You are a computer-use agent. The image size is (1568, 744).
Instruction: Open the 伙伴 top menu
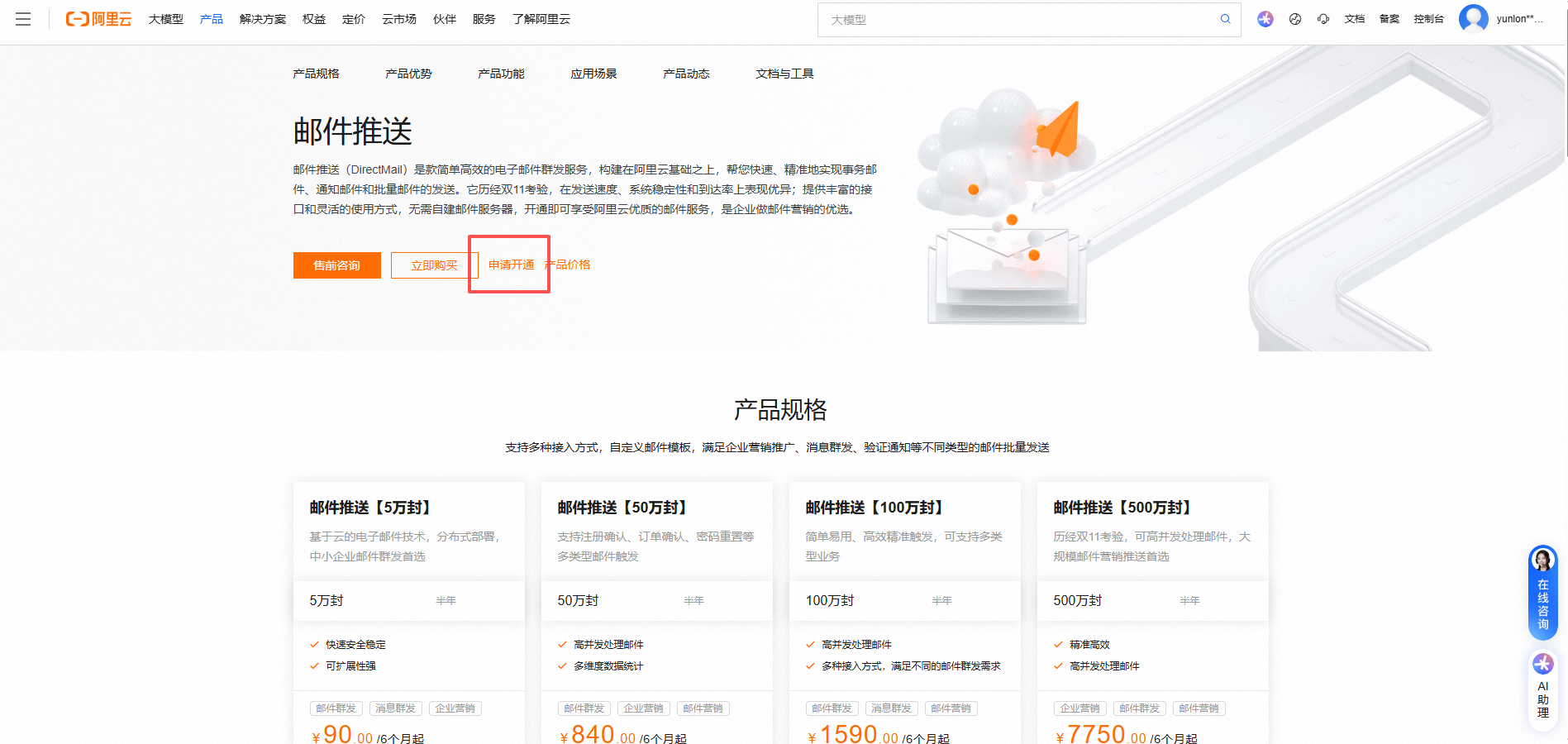click(x=445, y=19)
